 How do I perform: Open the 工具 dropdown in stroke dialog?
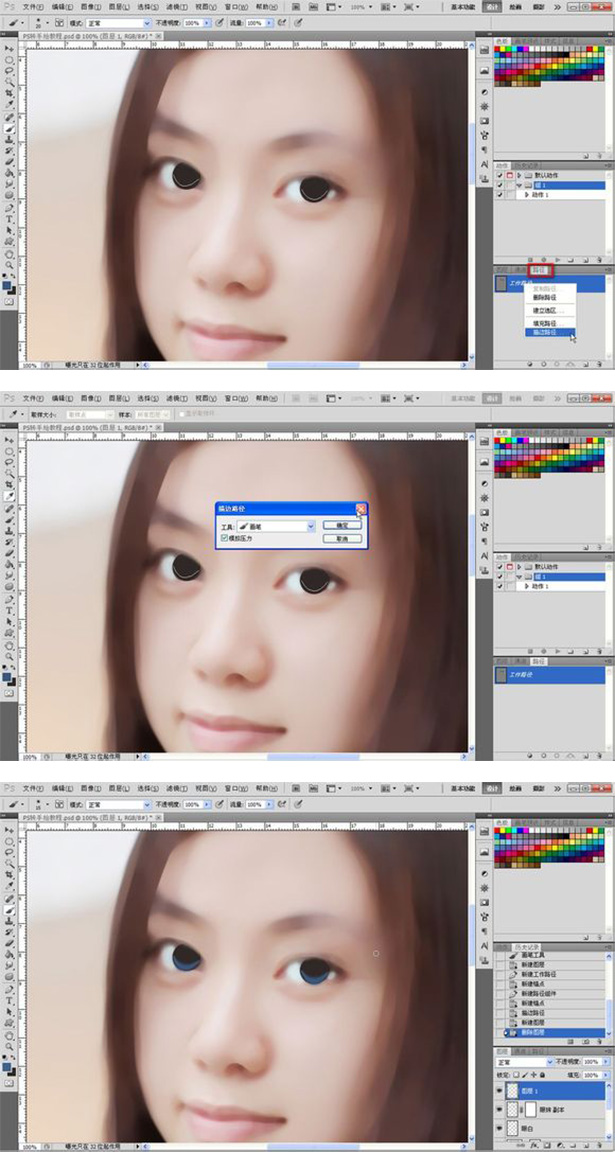pyautogui.click(x=311, y=525)
